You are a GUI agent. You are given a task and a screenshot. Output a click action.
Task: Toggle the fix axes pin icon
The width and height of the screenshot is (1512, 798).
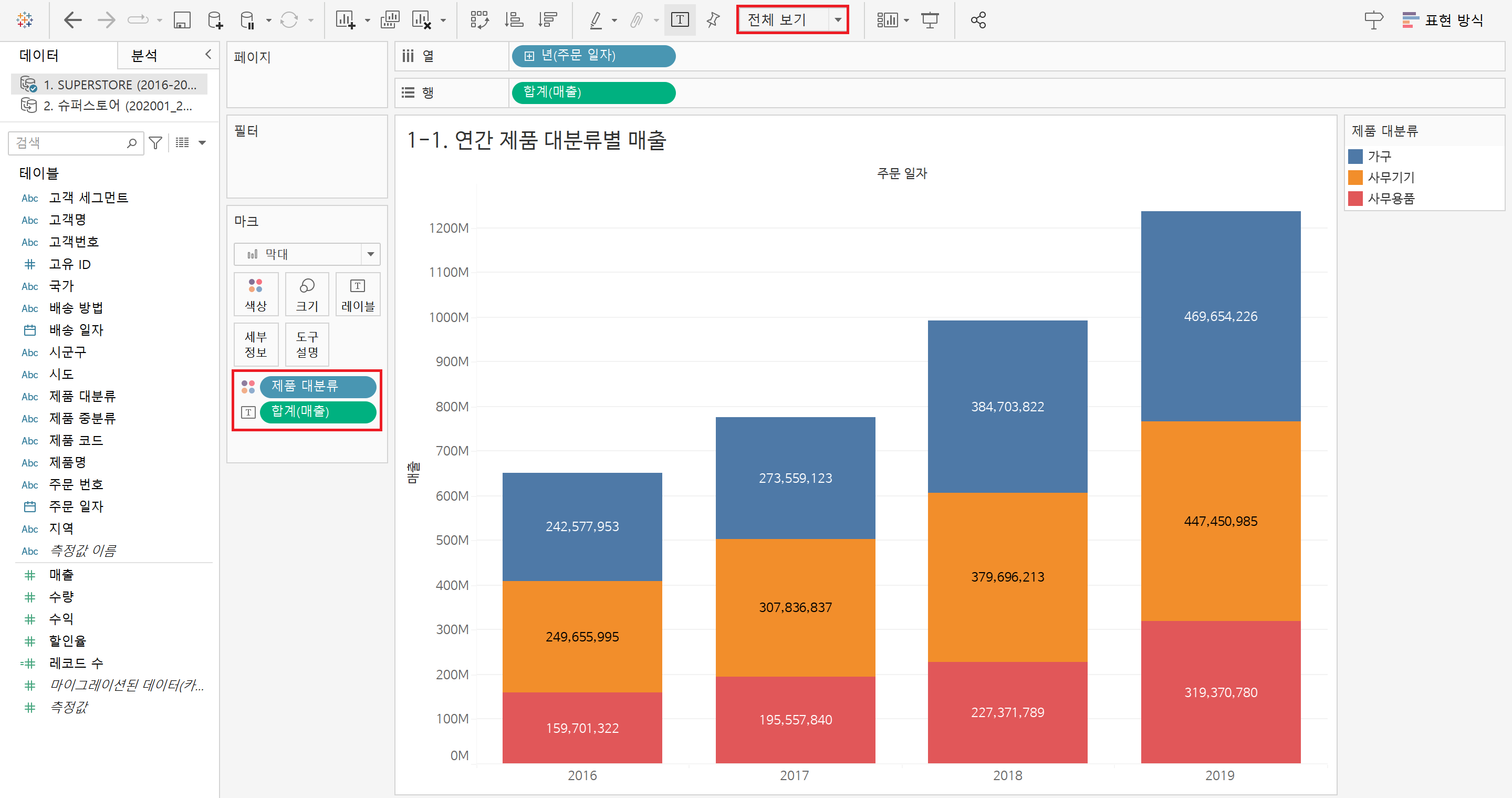click(x=713, y=20)
